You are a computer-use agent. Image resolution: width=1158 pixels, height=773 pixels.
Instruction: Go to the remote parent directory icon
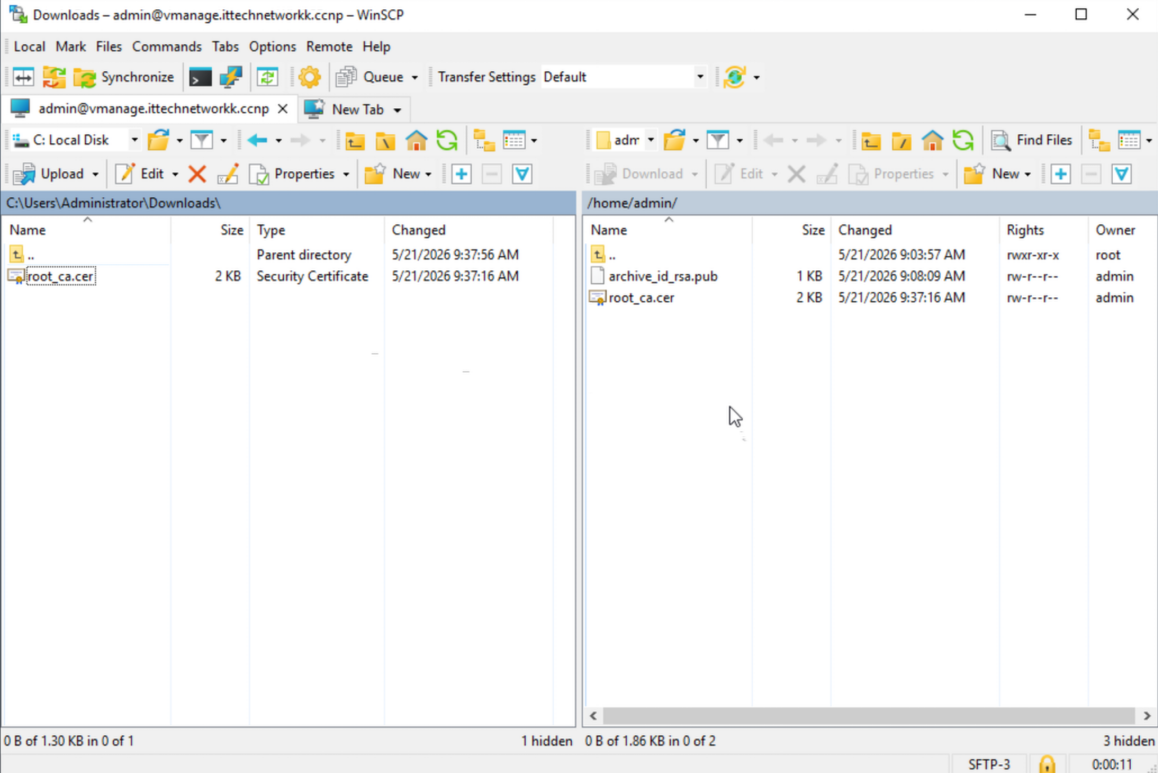871,140
